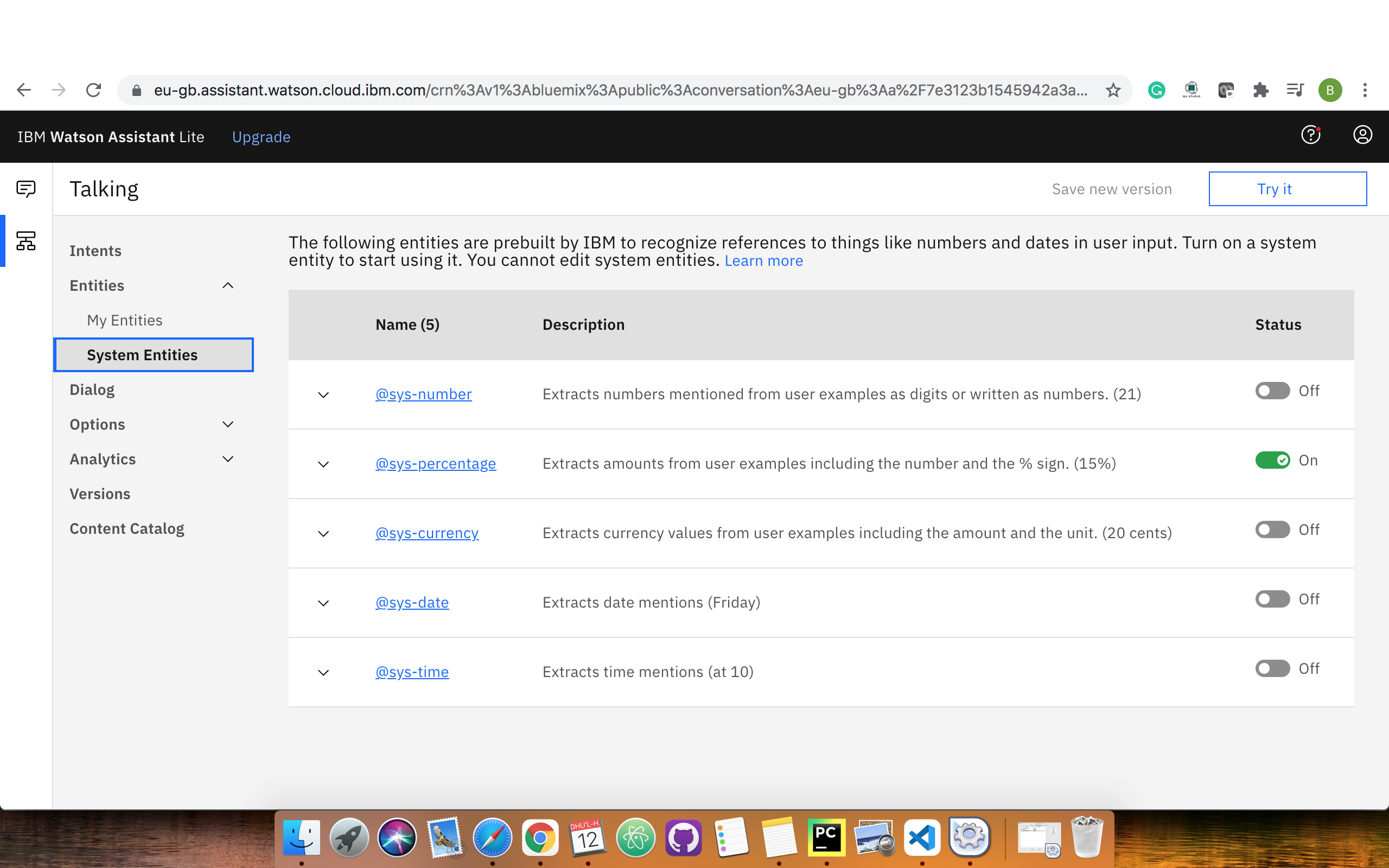The image size is (1389, 868).
Task: Click the browser extensions puzzle icon
Action: [x=1260, y=90]
